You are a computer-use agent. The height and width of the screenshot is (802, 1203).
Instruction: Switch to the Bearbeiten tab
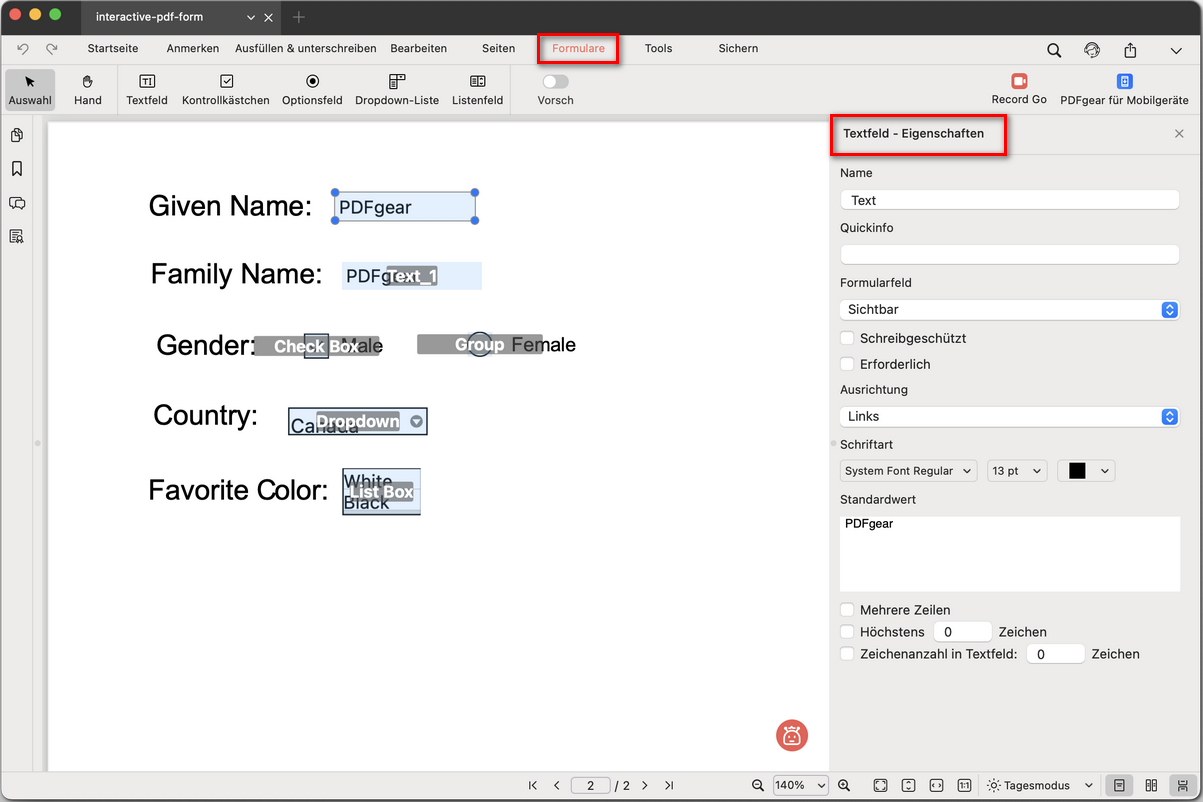(418, 48)
